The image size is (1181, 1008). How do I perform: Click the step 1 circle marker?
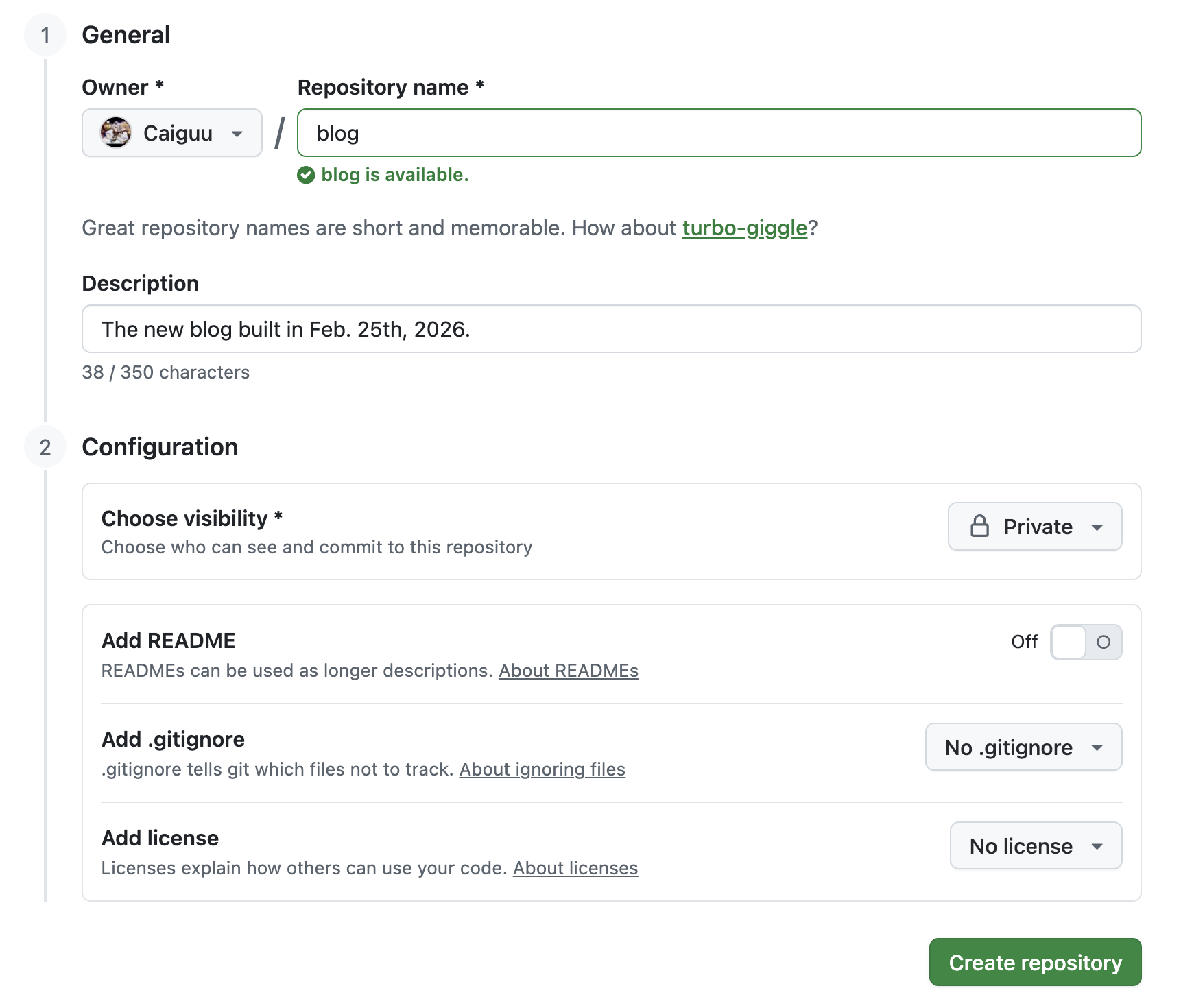45,35
